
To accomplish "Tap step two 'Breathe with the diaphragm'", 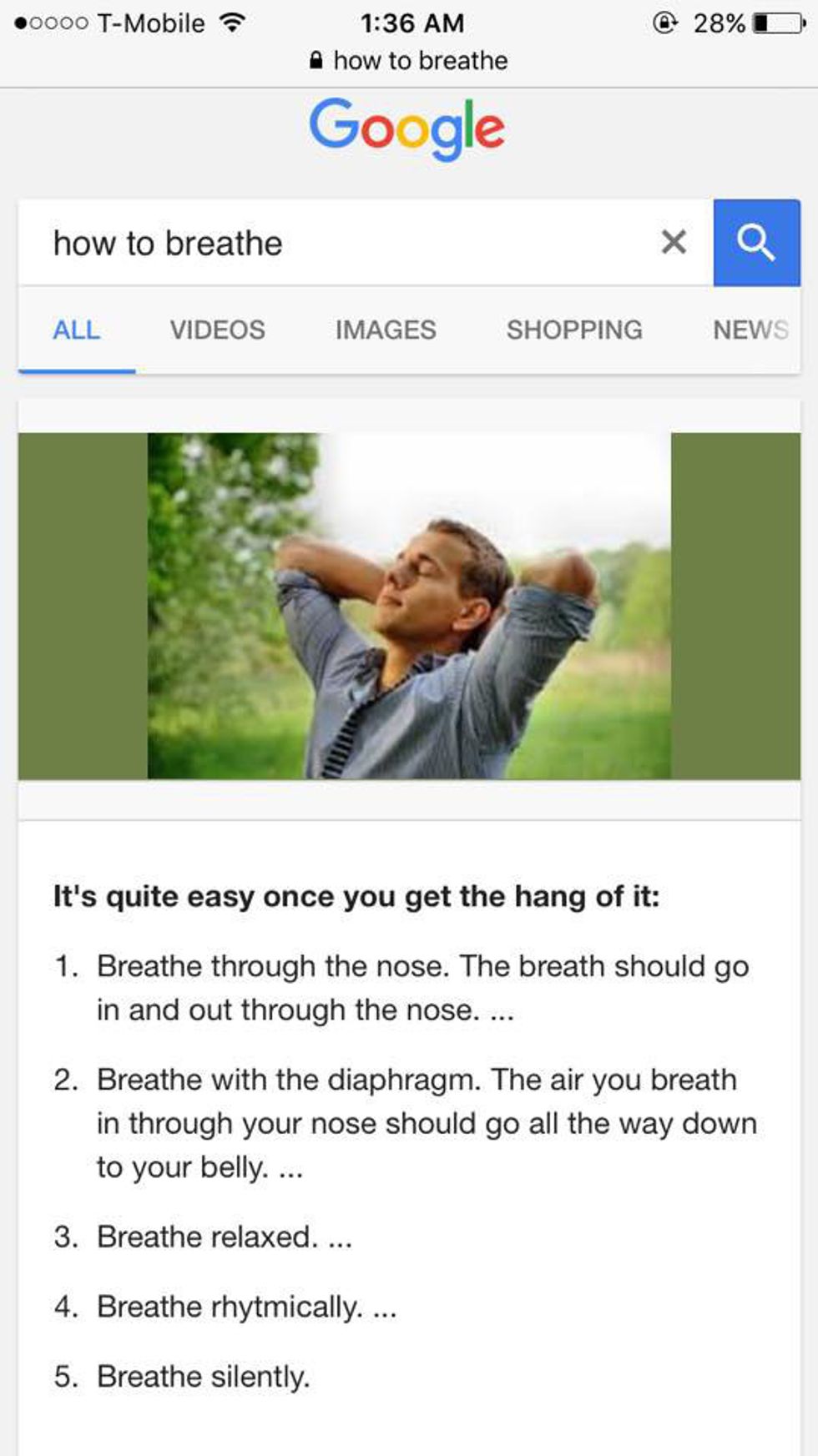I will click(427, 1123).
